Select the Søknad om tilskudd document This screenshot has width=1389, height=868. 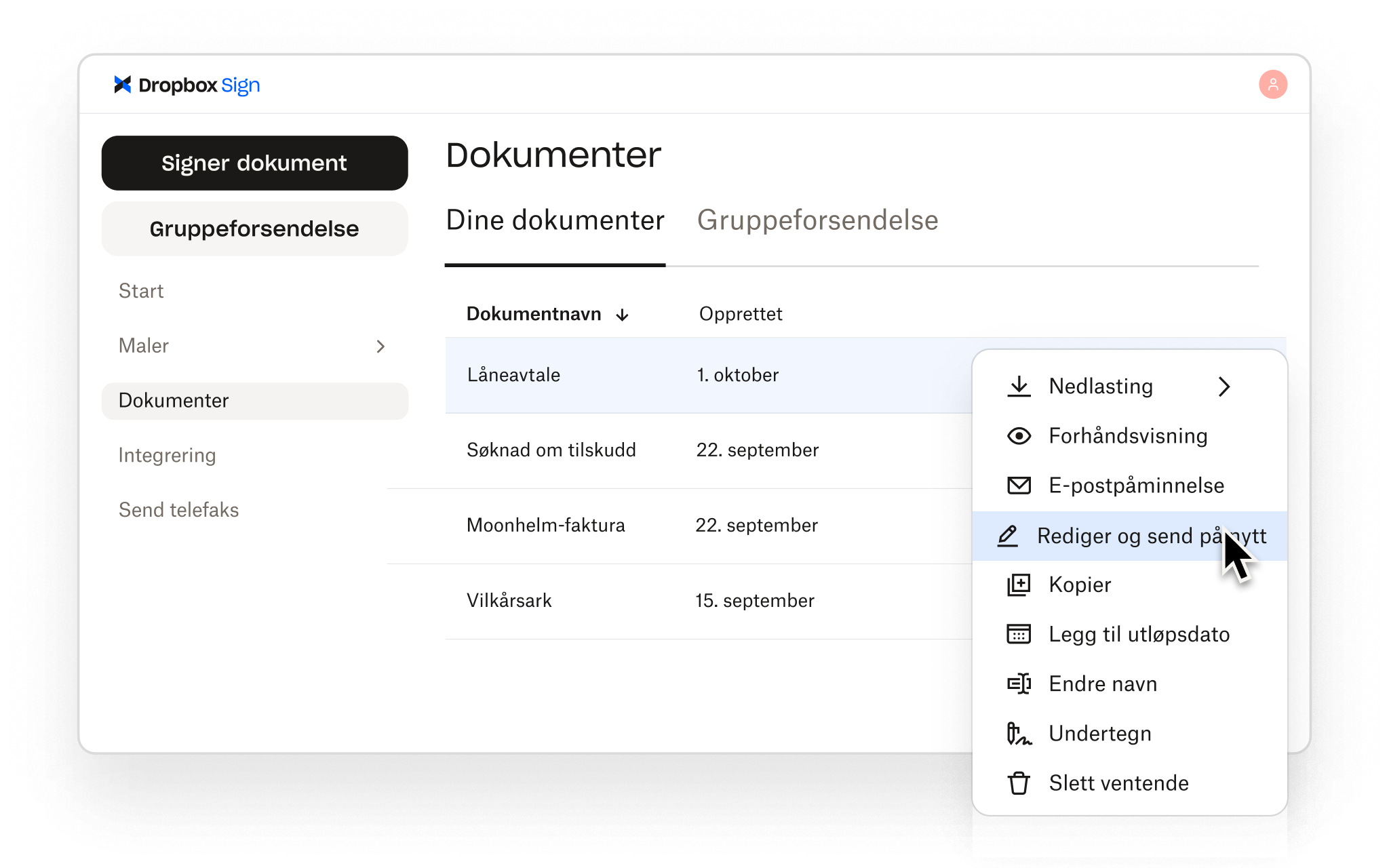pos(551,450)
